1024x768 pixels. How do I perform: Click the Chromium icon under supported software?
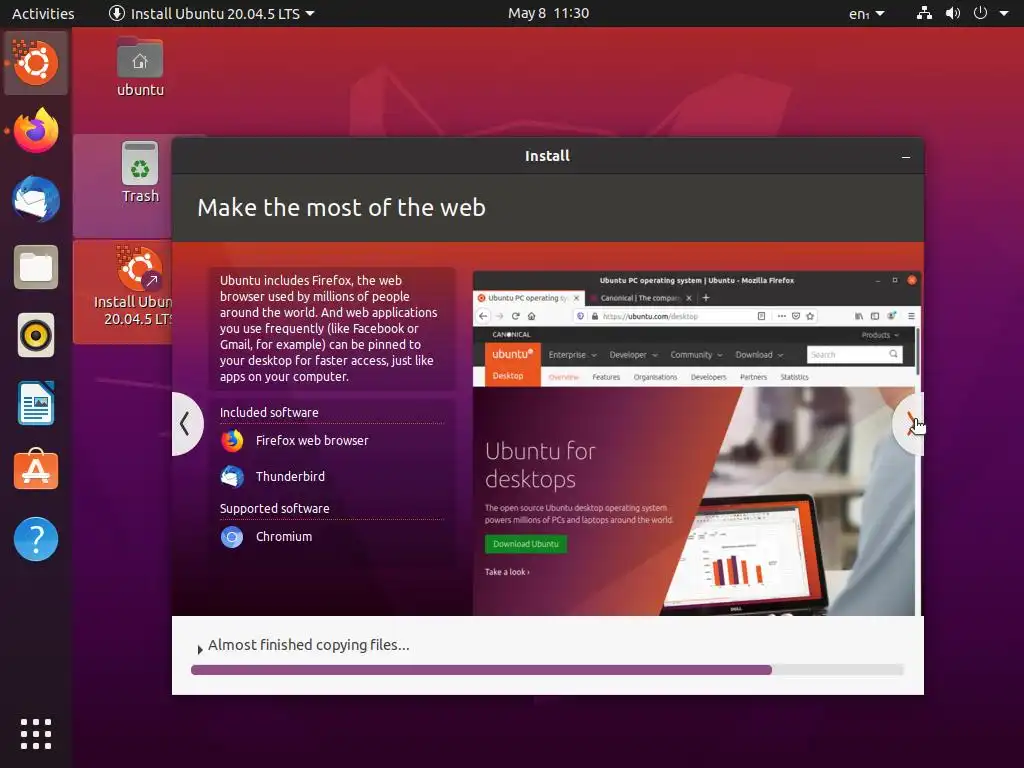(x=232, y=537)
